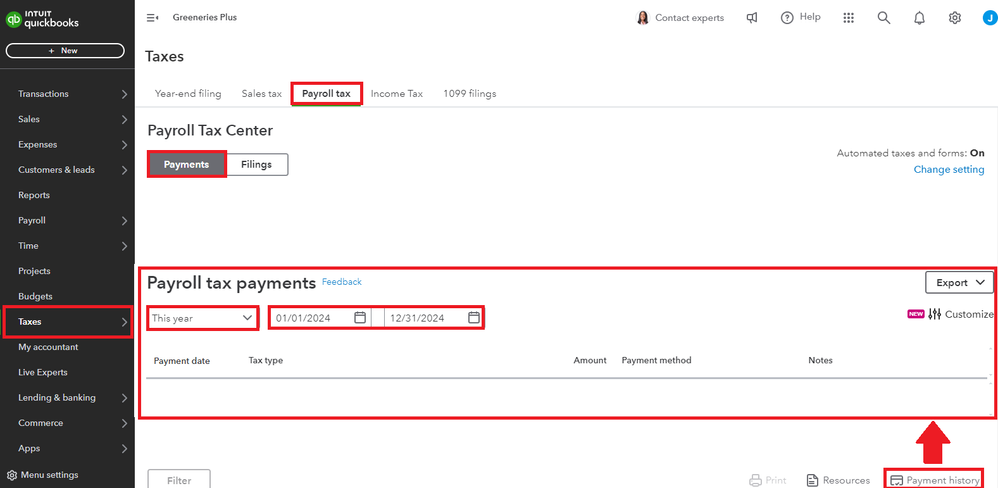Sort by Tax type column header

tap(265, 360)
